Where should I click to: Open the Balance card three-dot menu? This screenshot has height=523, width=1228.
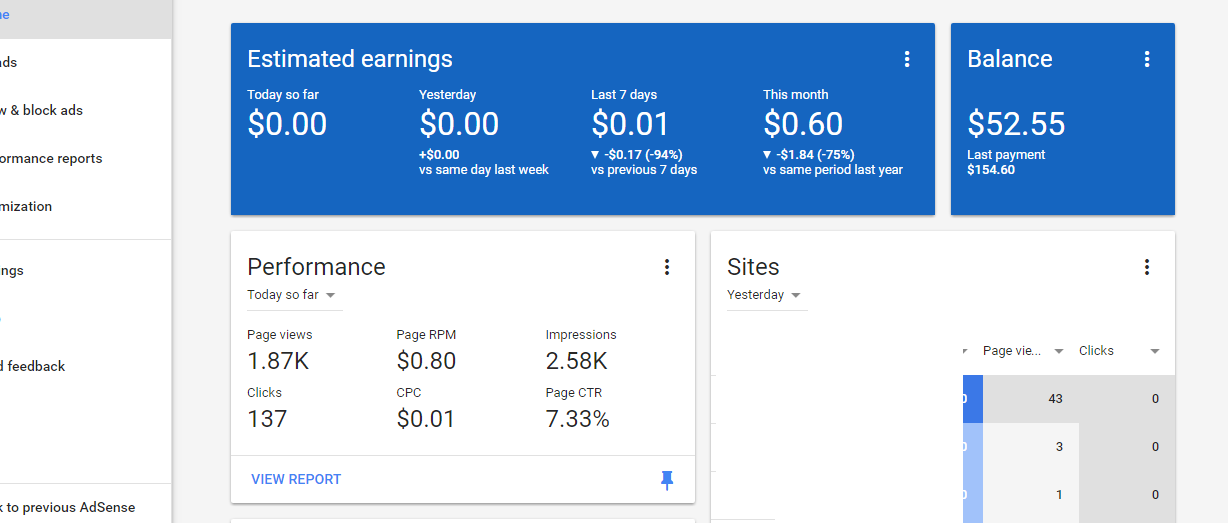pyautogui.click(x=1147, y=59)
